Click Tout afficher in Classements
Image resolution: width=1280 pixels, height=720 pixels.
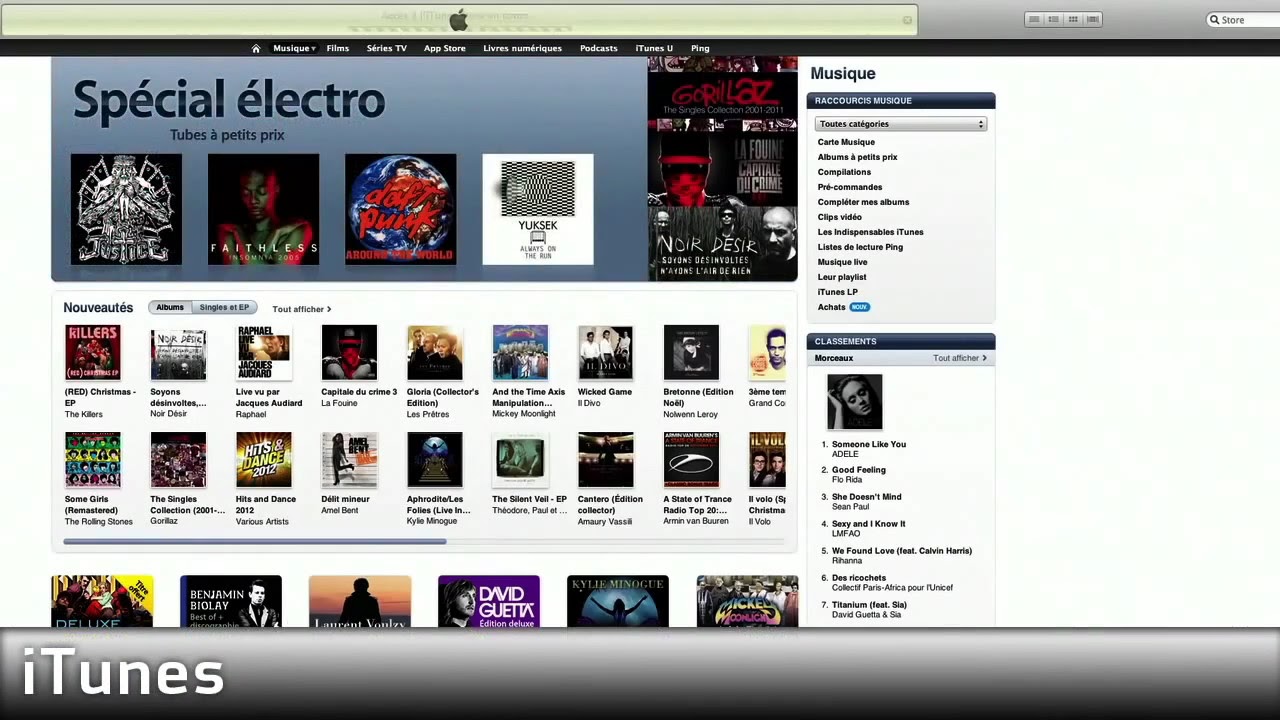(x=960, y=358)
